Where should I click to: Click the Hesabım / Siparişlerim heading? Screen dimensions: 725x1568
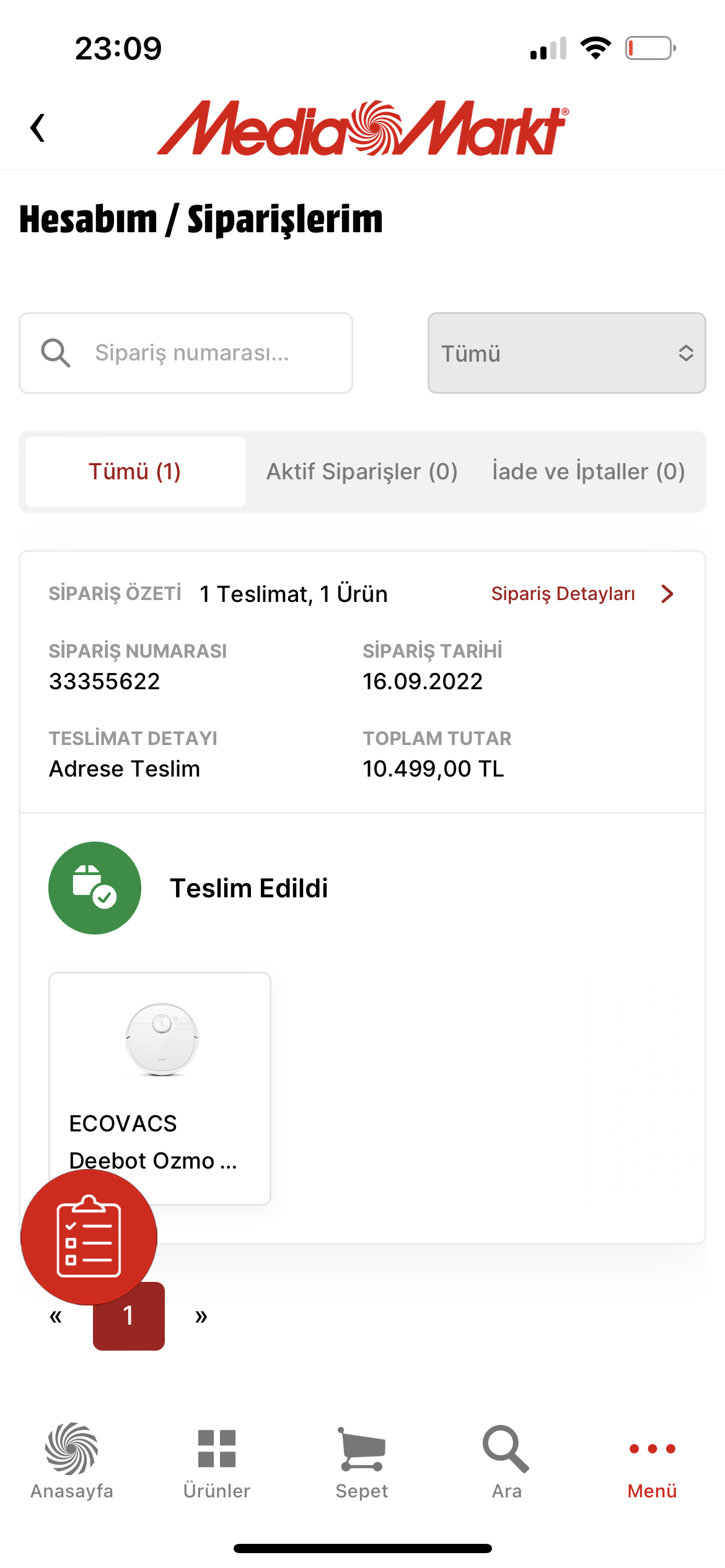[x=201, y=219]
